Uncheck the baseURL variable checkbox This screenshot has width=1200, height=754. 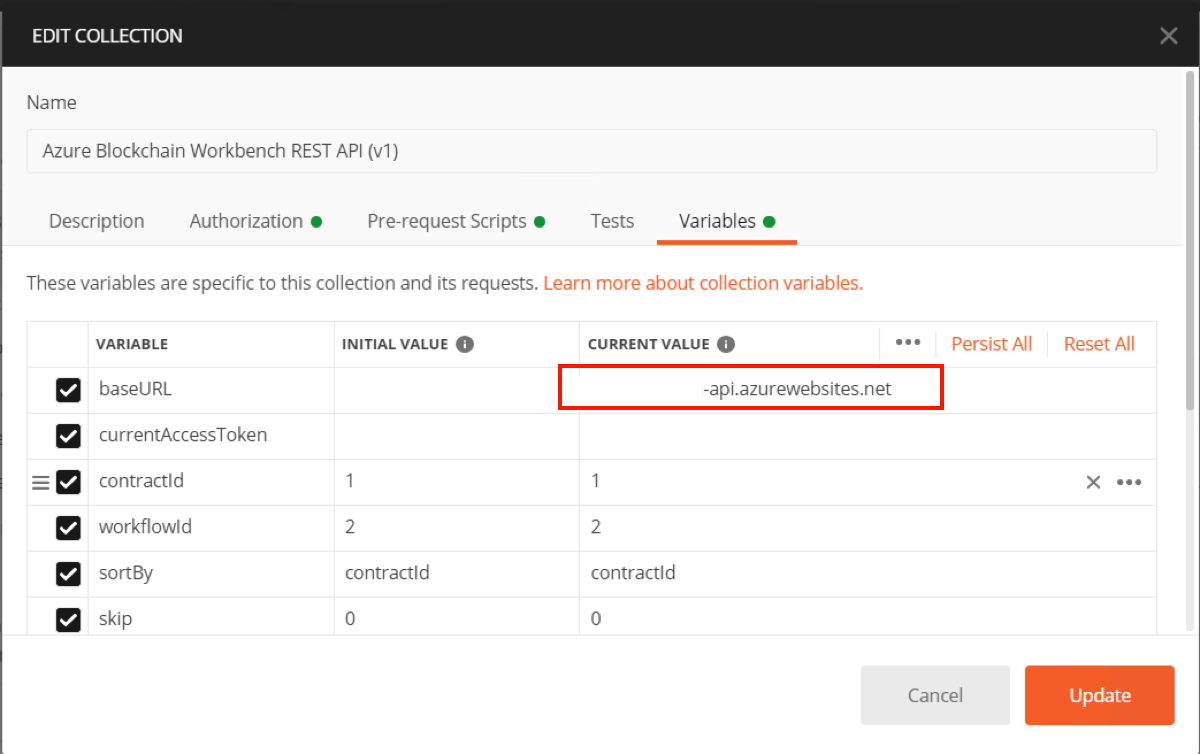(x=68, y=390)
